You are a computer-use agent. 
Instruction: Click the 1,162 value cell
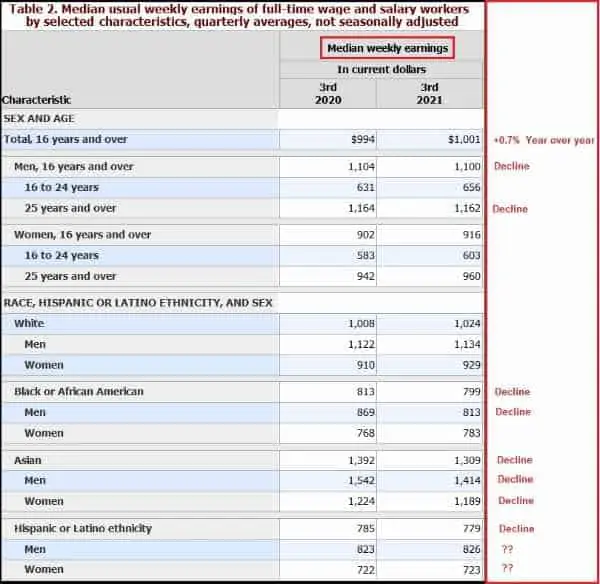click(x=430, y=208)
